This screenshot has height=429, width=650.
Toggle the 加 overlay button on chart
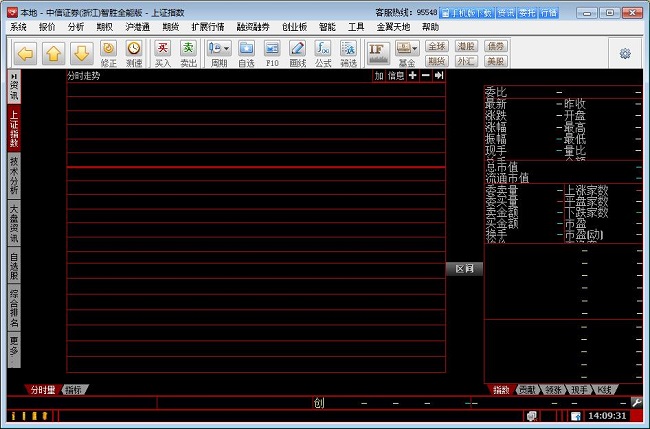[379, 76]
